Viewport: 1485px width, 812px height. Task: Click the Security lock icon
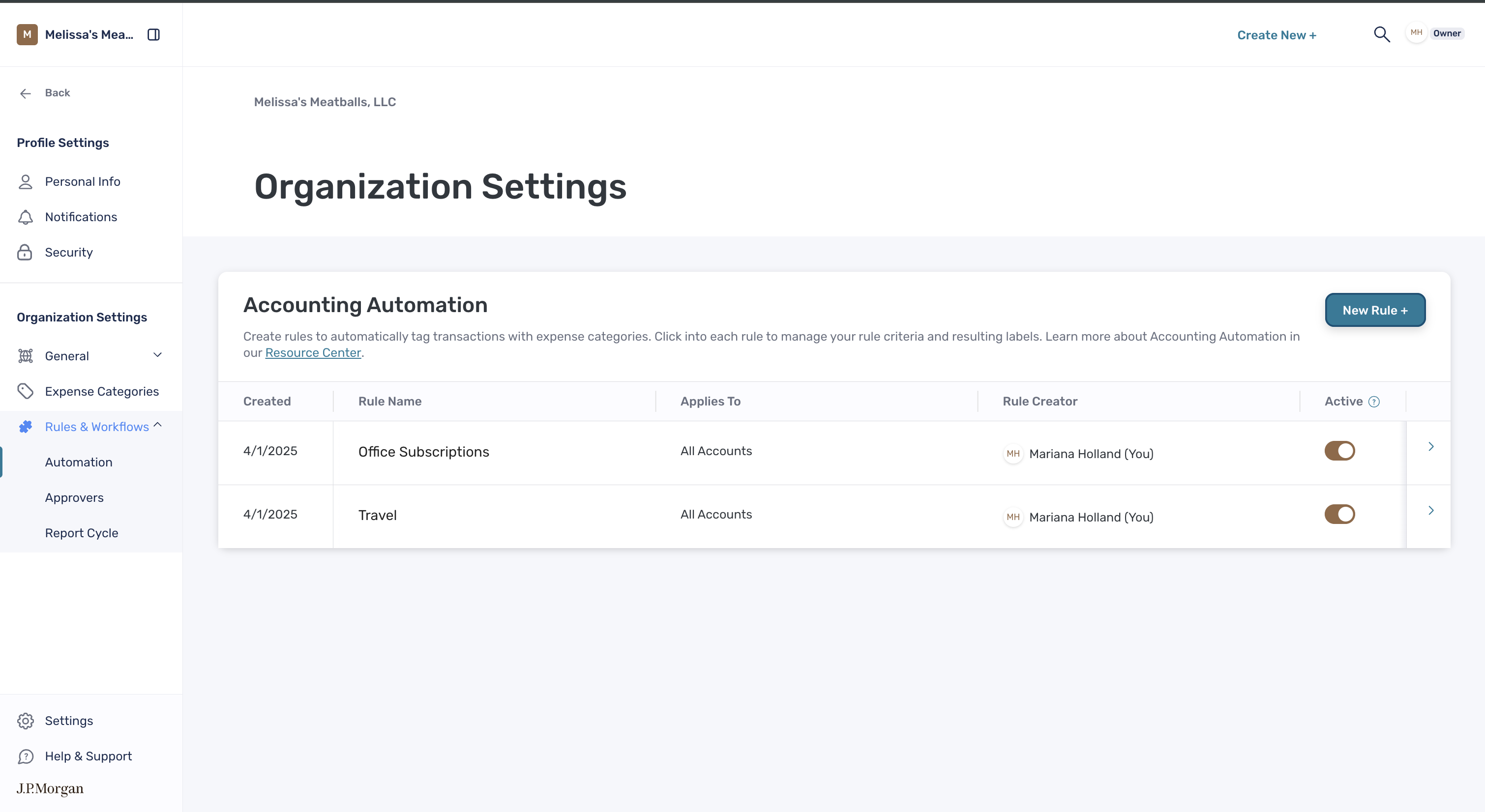coord(25,253)
